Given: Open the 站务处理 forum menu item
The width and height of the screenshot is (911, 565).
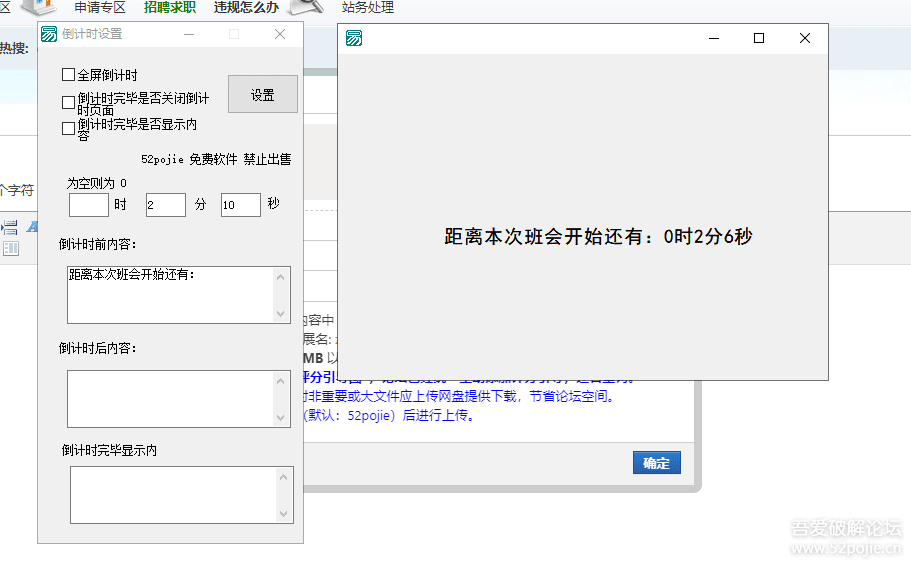Looking at the screenshot, I should (x=368, y=8).
